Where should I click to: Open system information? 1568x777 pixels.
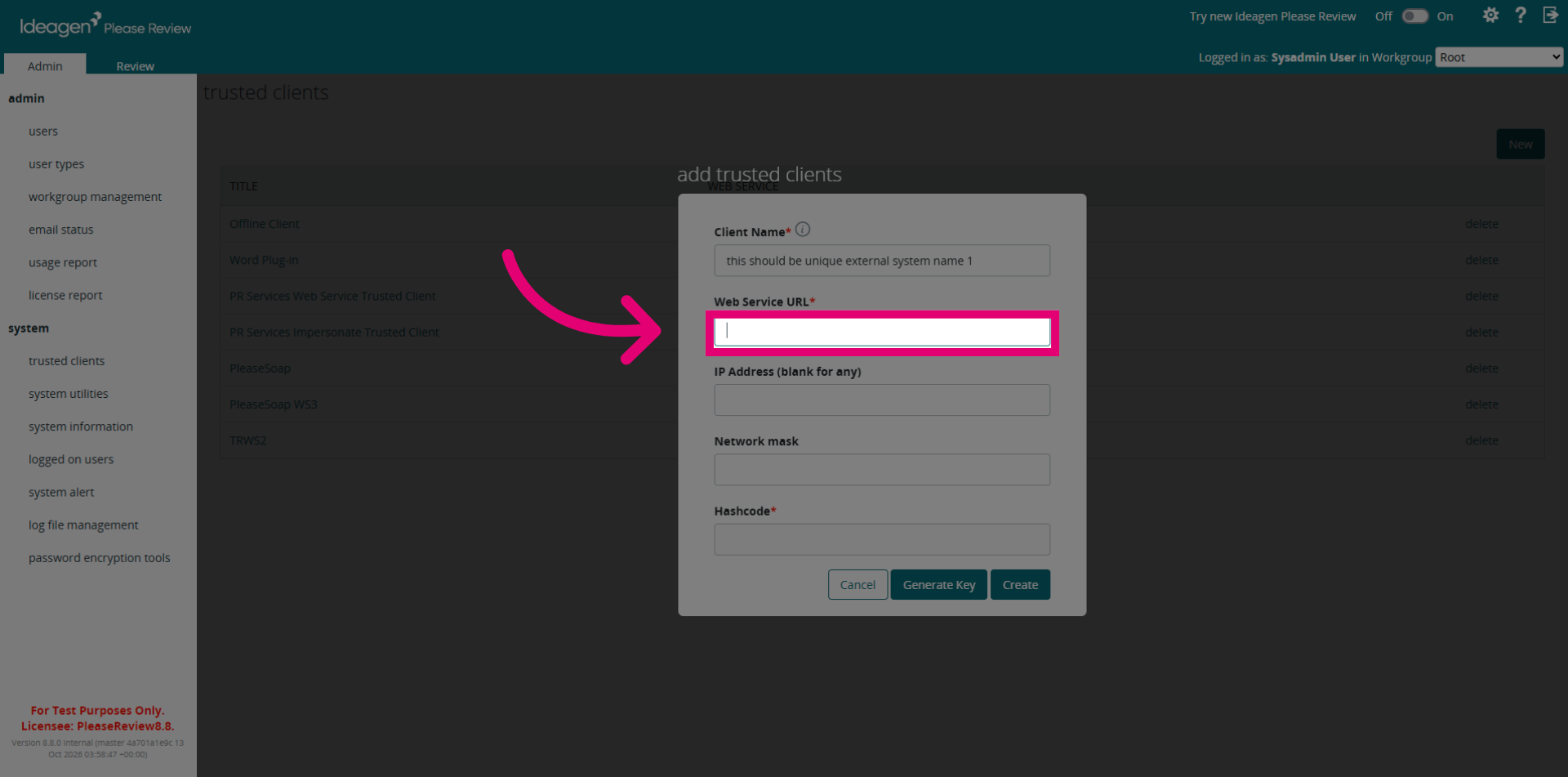pos(81,426)
